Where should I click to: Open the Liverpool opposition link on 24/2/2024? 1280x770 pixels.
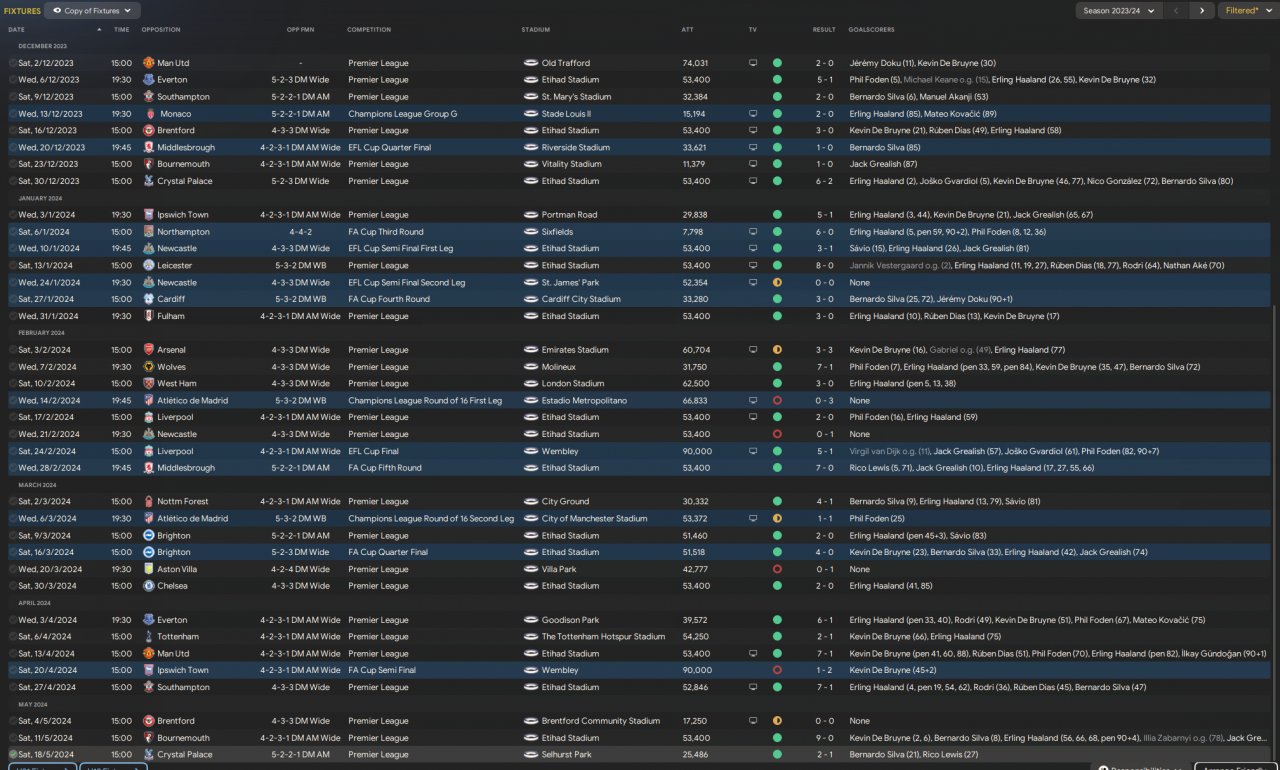[176, 451]
